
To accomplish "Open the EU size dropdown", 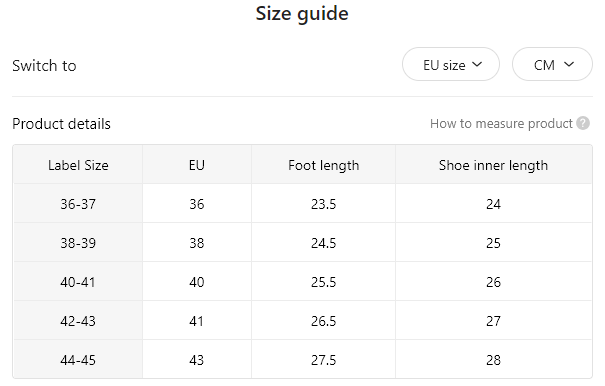I will click(x=451, y=64).
